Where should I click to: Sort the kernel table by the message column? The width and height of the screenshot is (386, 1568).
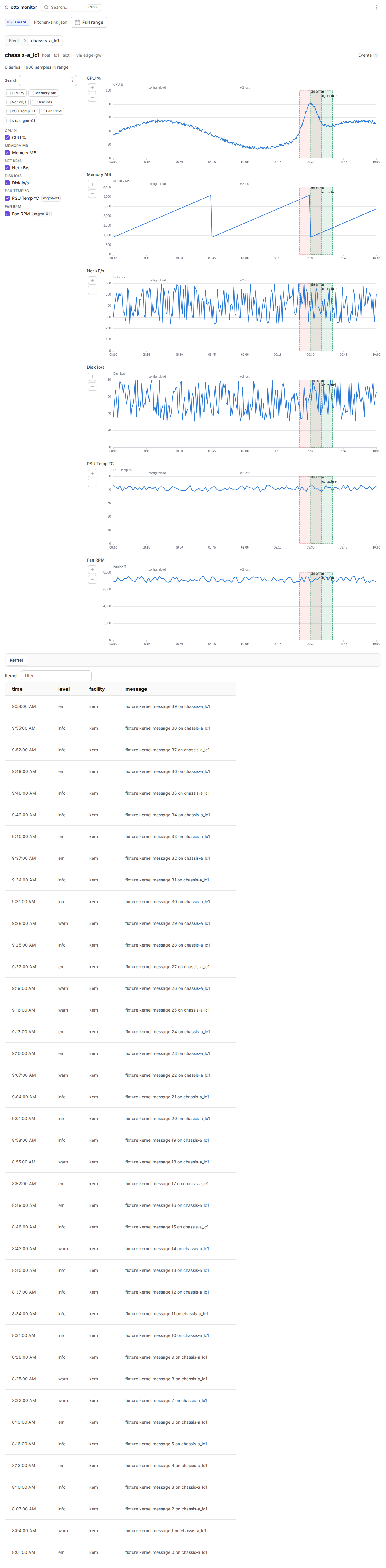click(x=136, y=689)
